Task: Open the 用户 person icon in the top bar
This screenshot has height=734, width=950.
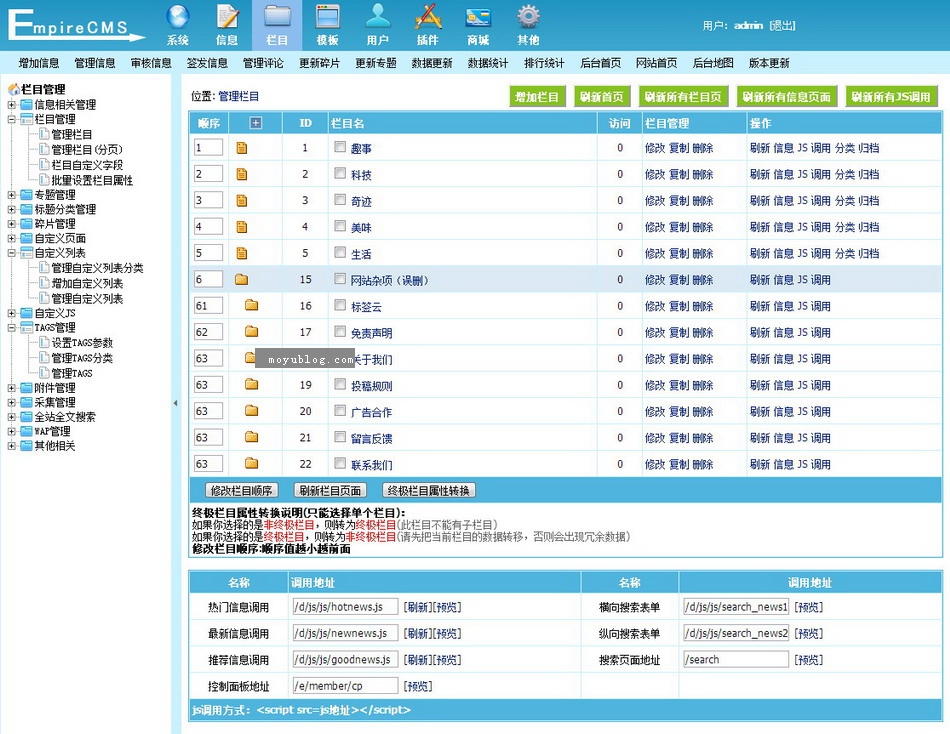Action: (377, 17)
